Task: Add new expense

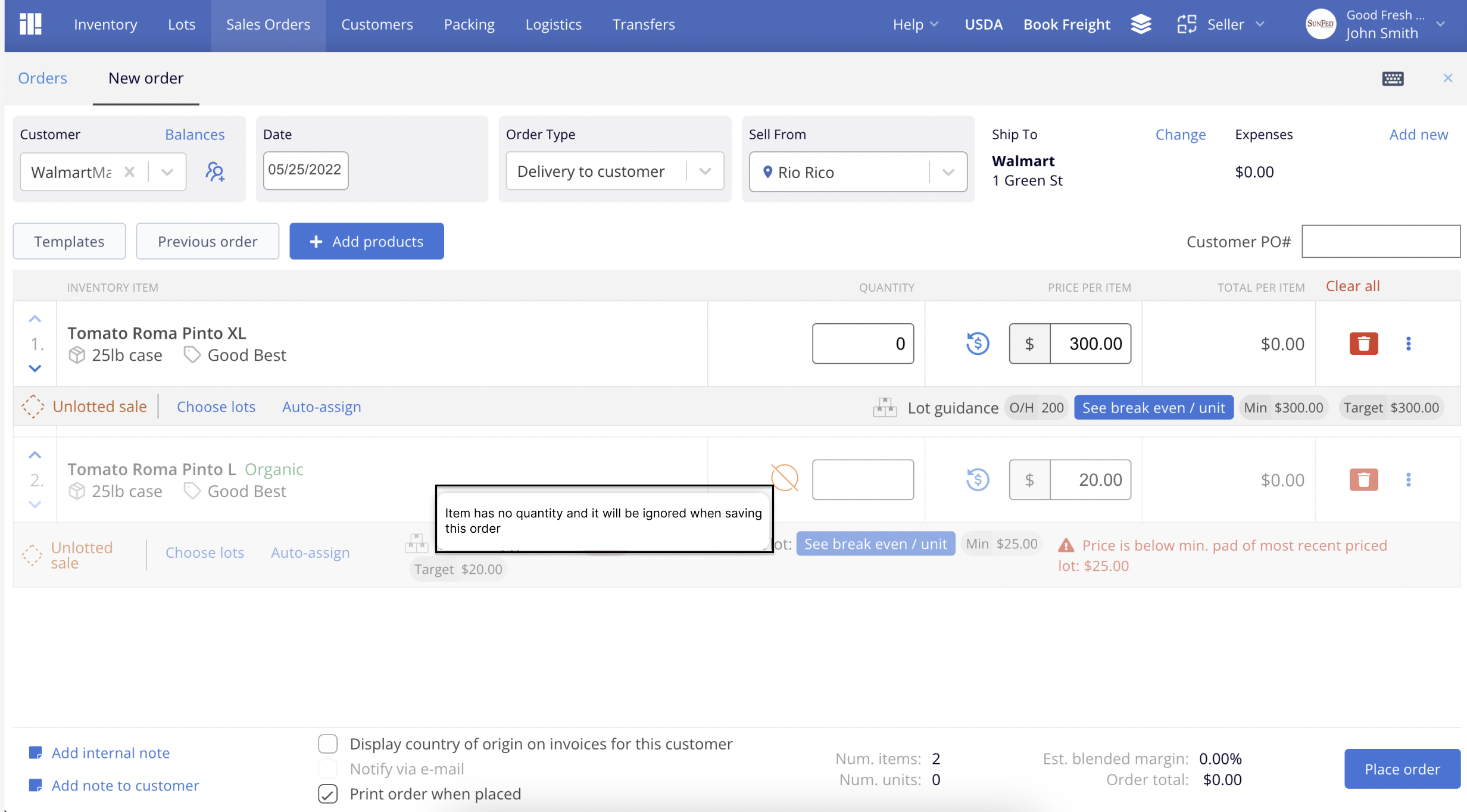Action: point(1418,135)
